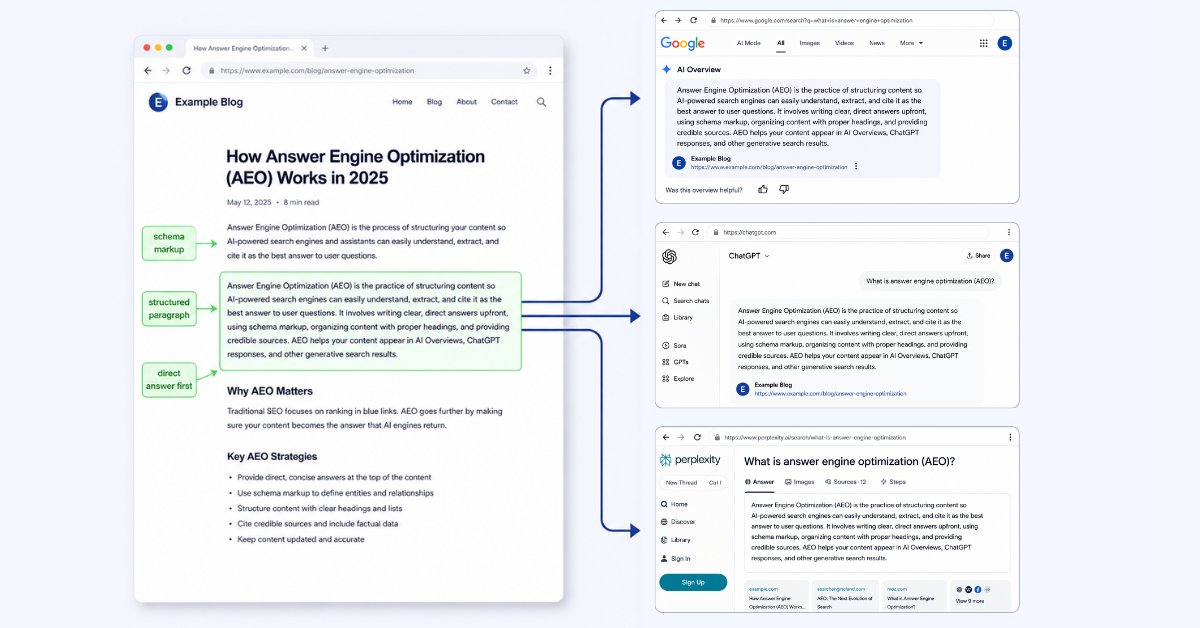Open GPTs in the ChatGPT sidebar
This screenshot has height=628, width=1200.
675,362
